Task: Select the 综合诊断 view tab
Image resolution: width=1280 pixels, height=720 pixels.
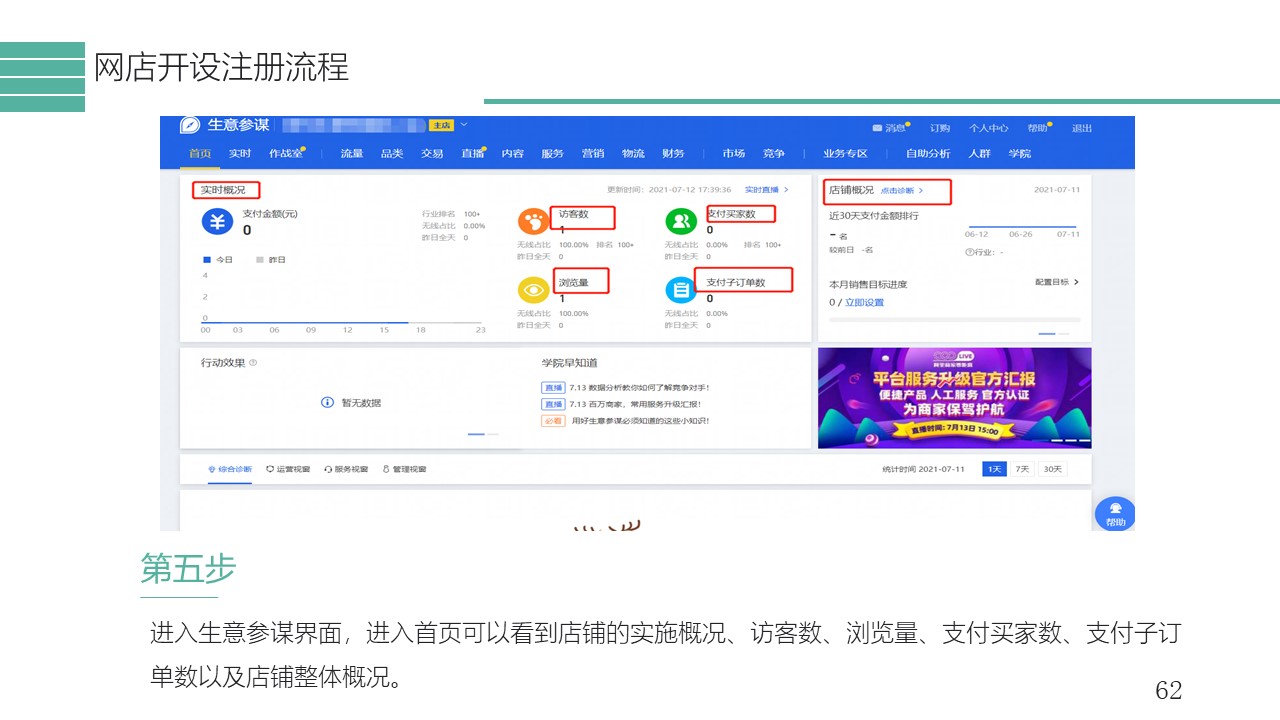Action: coord(230,469)
